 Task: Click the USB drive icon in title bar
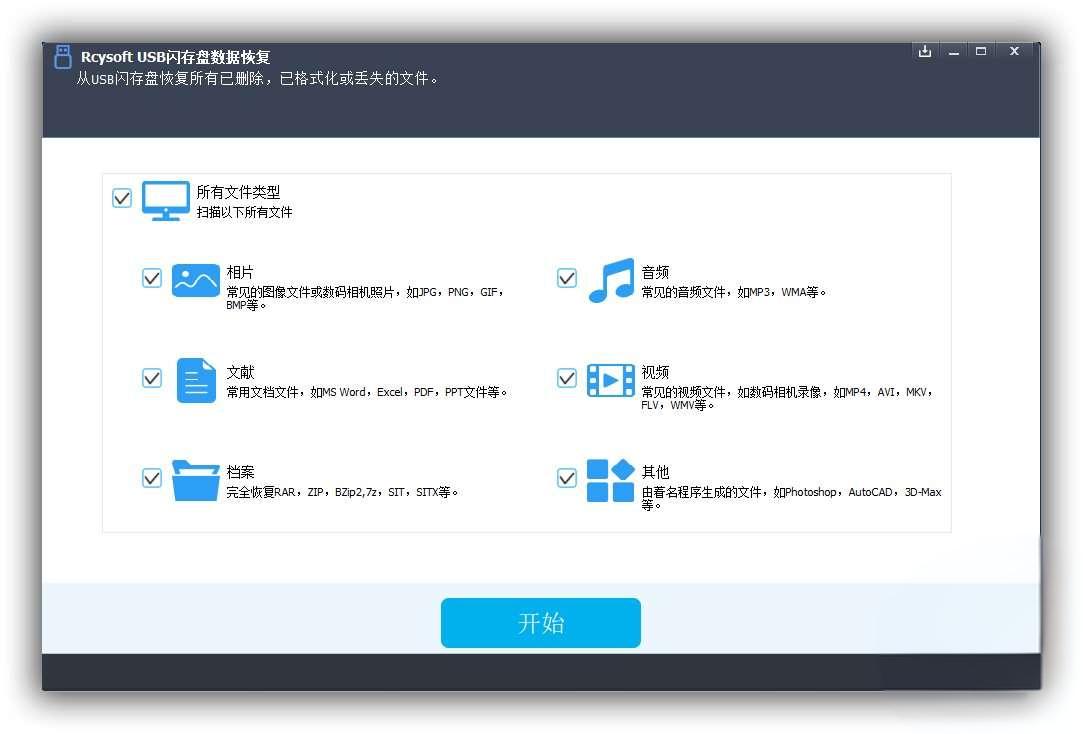pyautogui.click(x=63, y=57)
